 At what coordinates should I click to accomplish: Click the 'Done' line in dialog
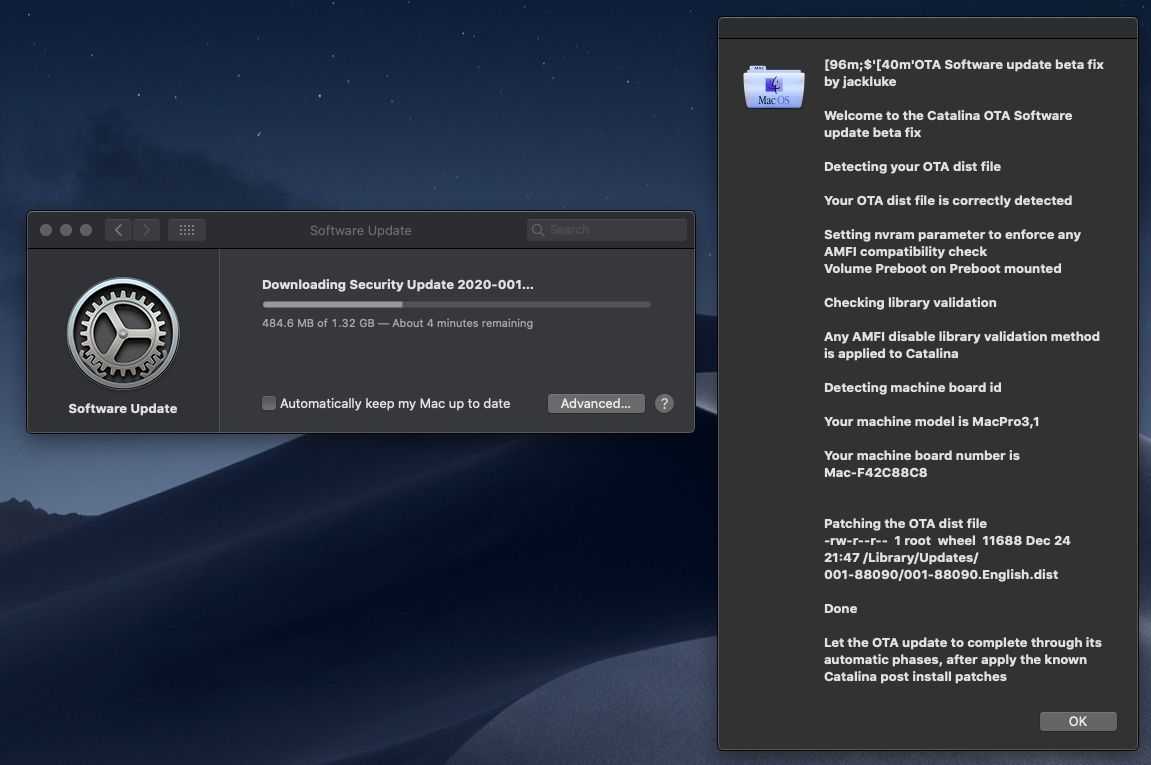click(x=840, y=609)
